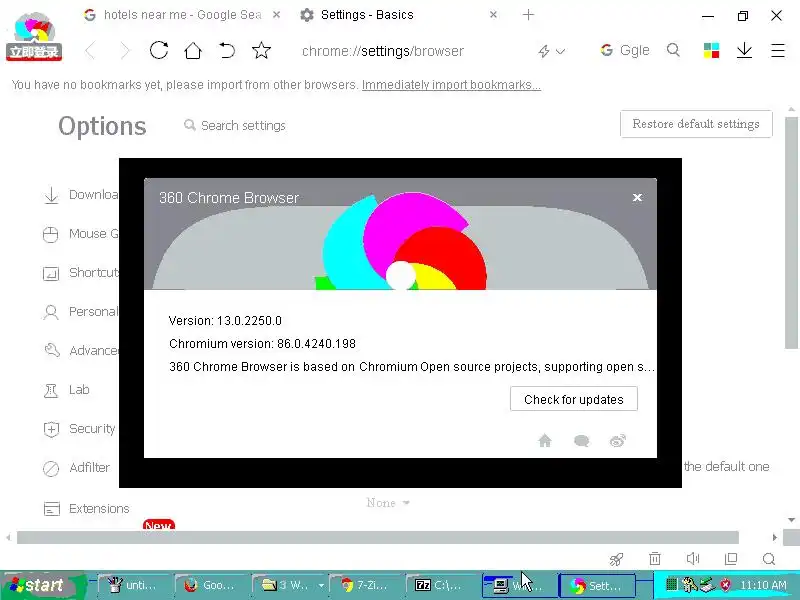The height and width of the screenshot is (600, 800).
Task: Open the Windows start button
Action: (41, 585)
